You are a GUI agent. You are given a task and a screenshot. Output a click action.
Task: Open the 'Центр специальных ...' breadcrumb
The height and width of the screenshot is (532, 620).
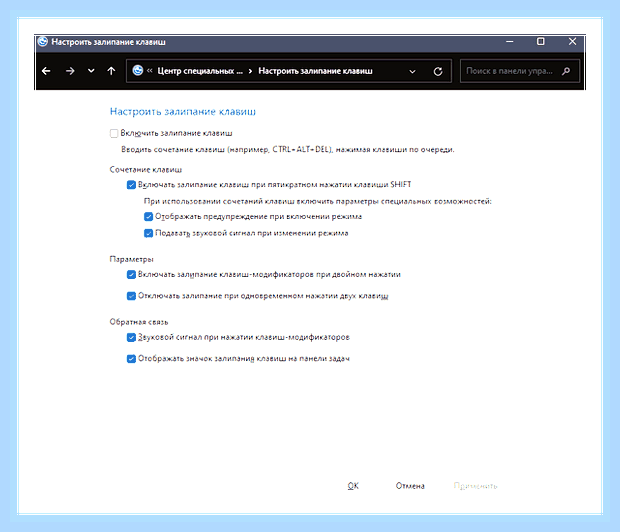pyautogui.click(x=200, y=71)
